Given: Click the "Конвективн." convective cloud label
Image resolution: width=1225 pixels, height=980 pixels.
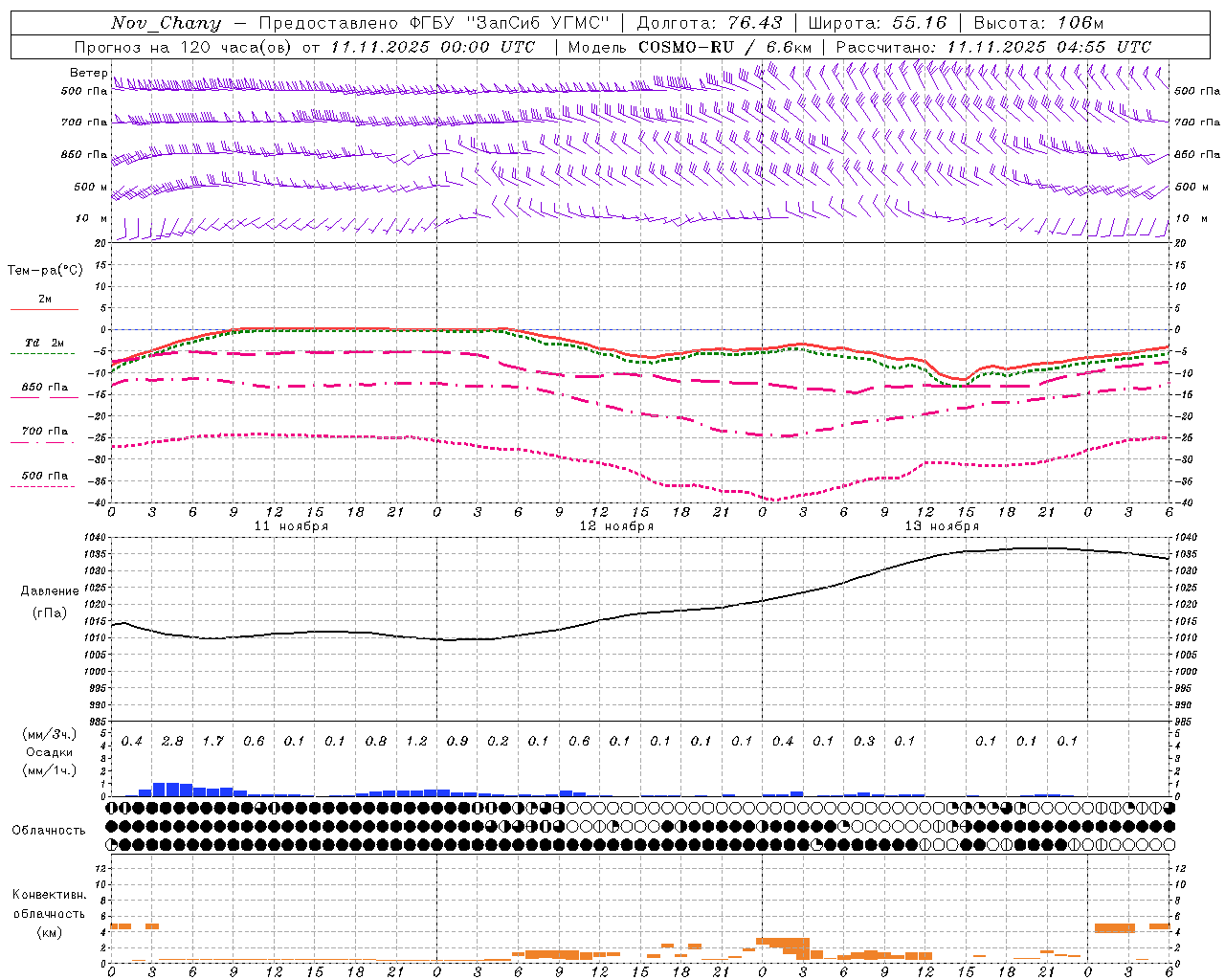Looking at the screenshot, I should (x=49, y=895).
